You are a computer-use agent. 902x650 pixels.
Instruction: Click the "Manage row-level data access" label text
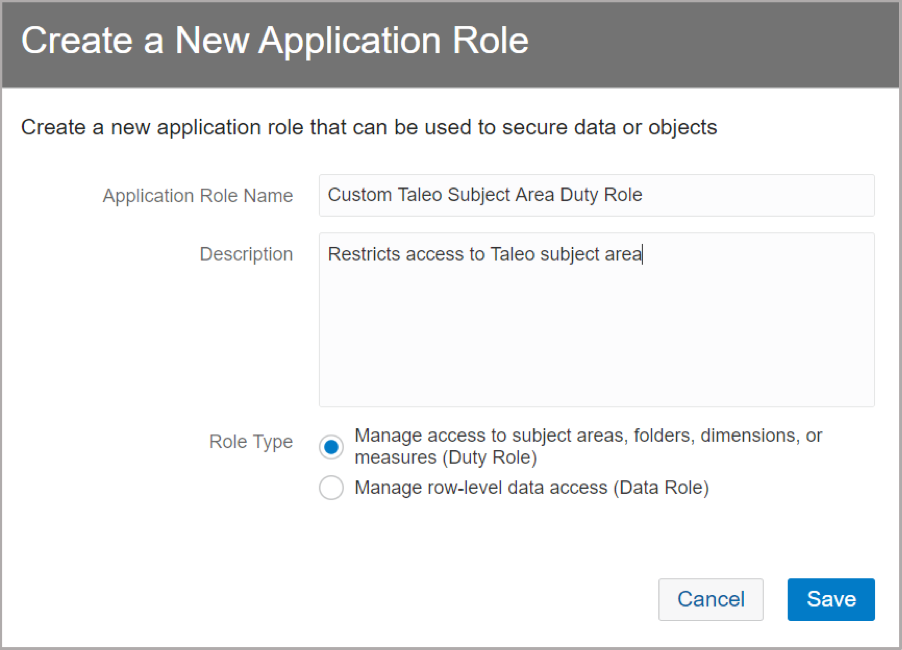(531, 488)
